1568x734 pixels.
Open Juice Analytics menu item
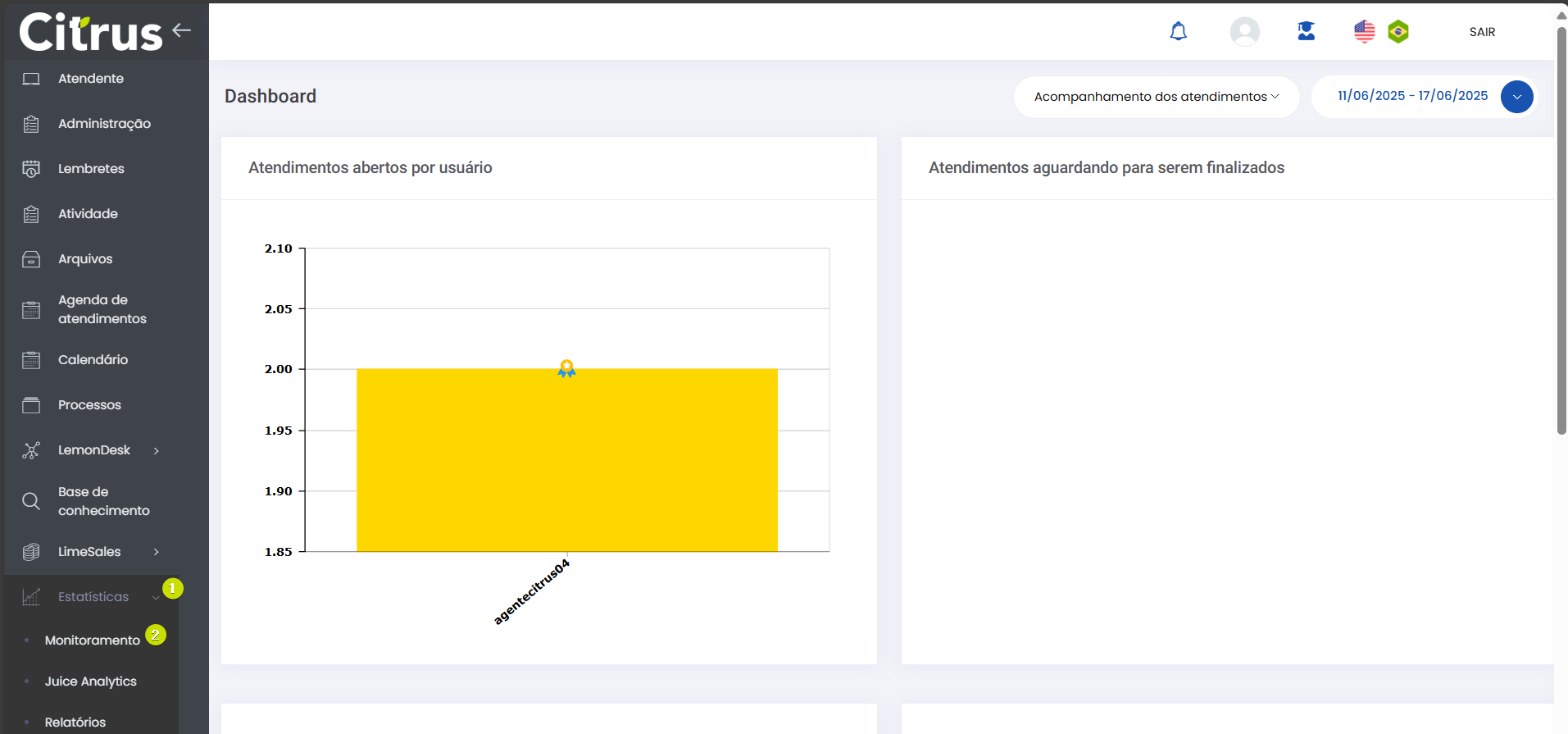[x=90, y=682]
